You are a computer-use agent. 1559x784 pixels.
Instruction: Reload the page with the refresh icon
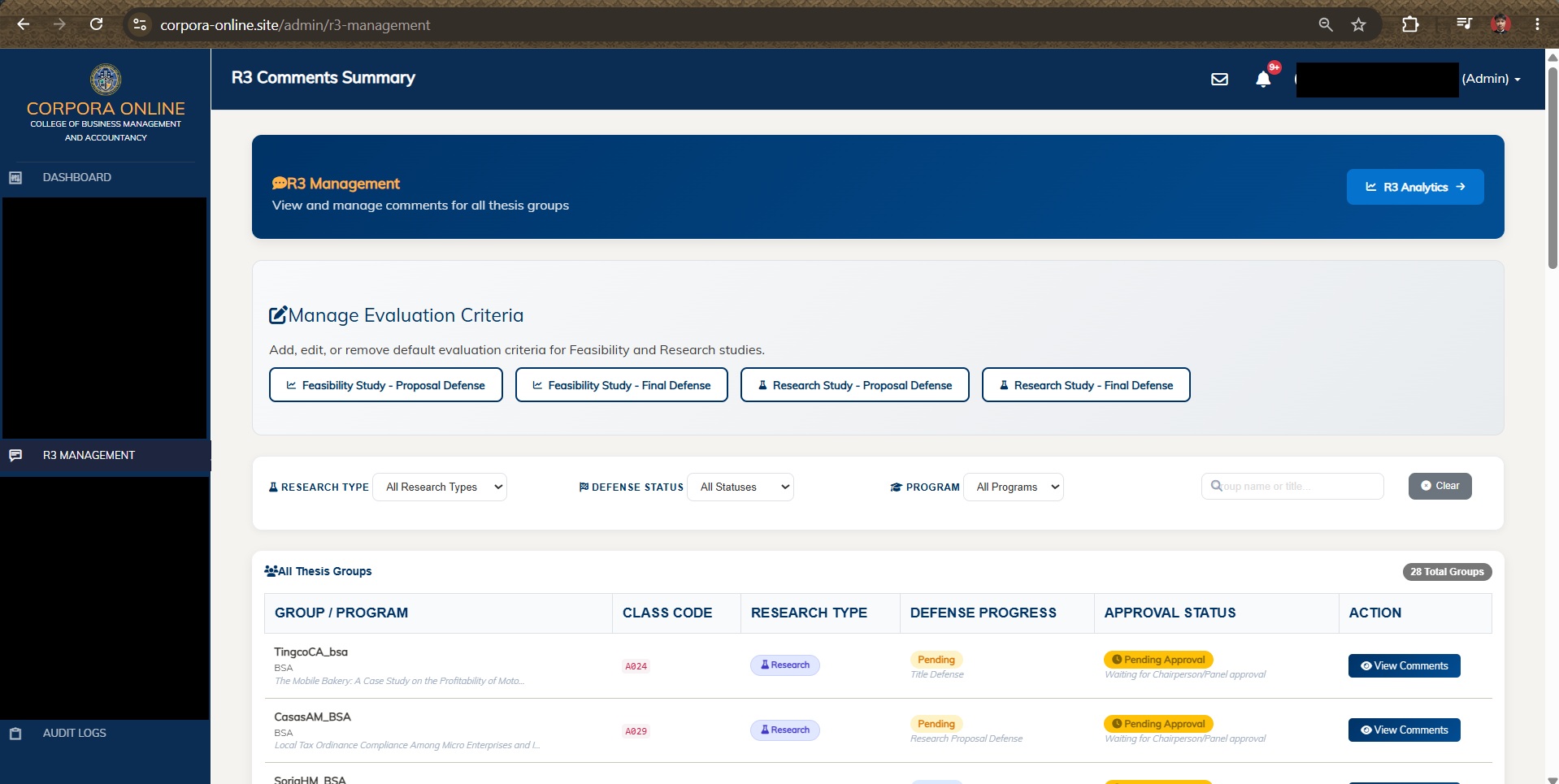[x=96, y=24]
